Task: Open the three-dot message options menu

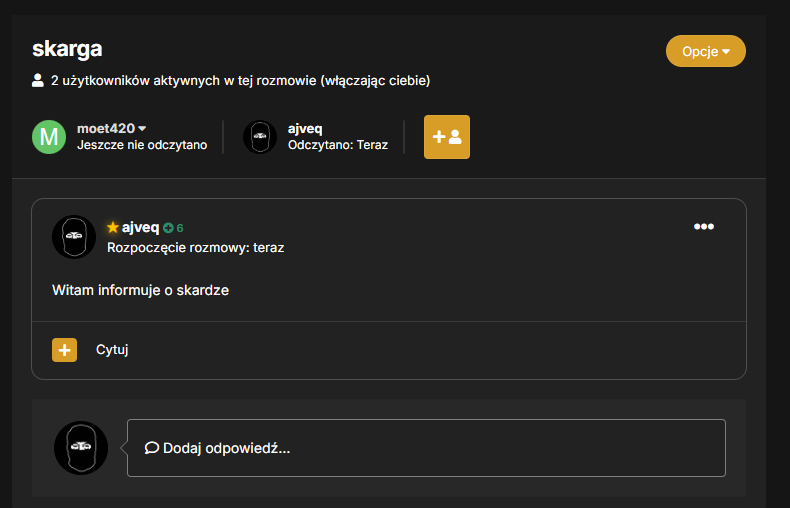Action: [703, 226]
